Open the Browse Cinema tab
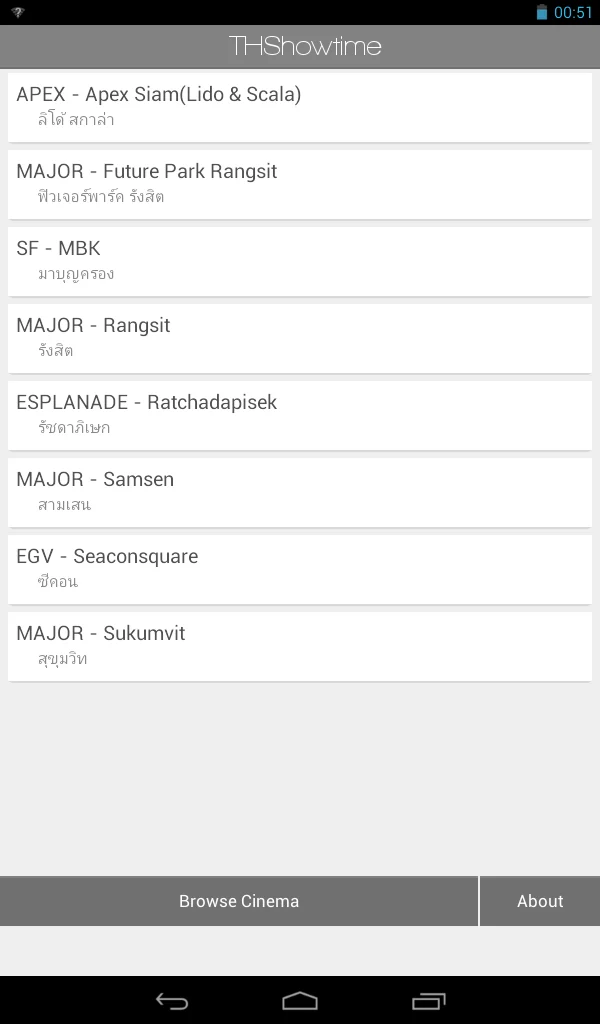 pyautogui.click(x=239, y=901)
